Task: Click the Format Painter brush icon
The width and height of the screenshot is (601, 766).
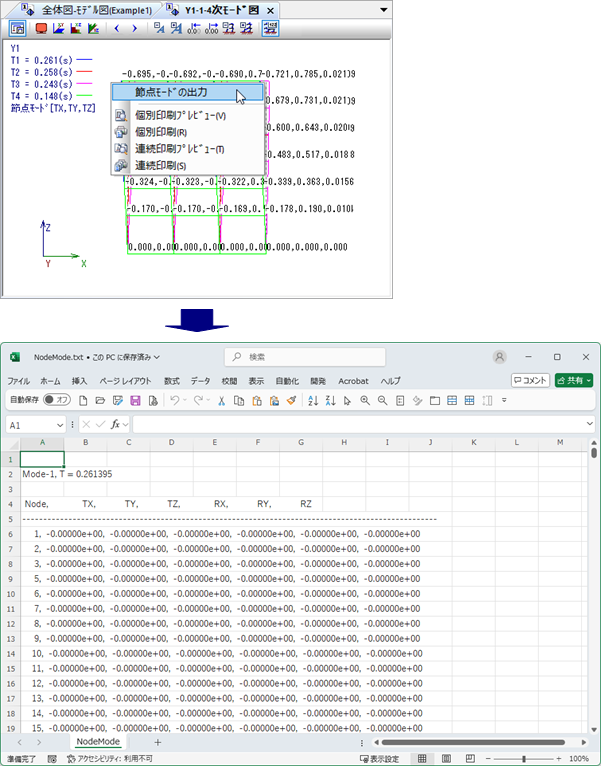Action: tap(290, 400)
